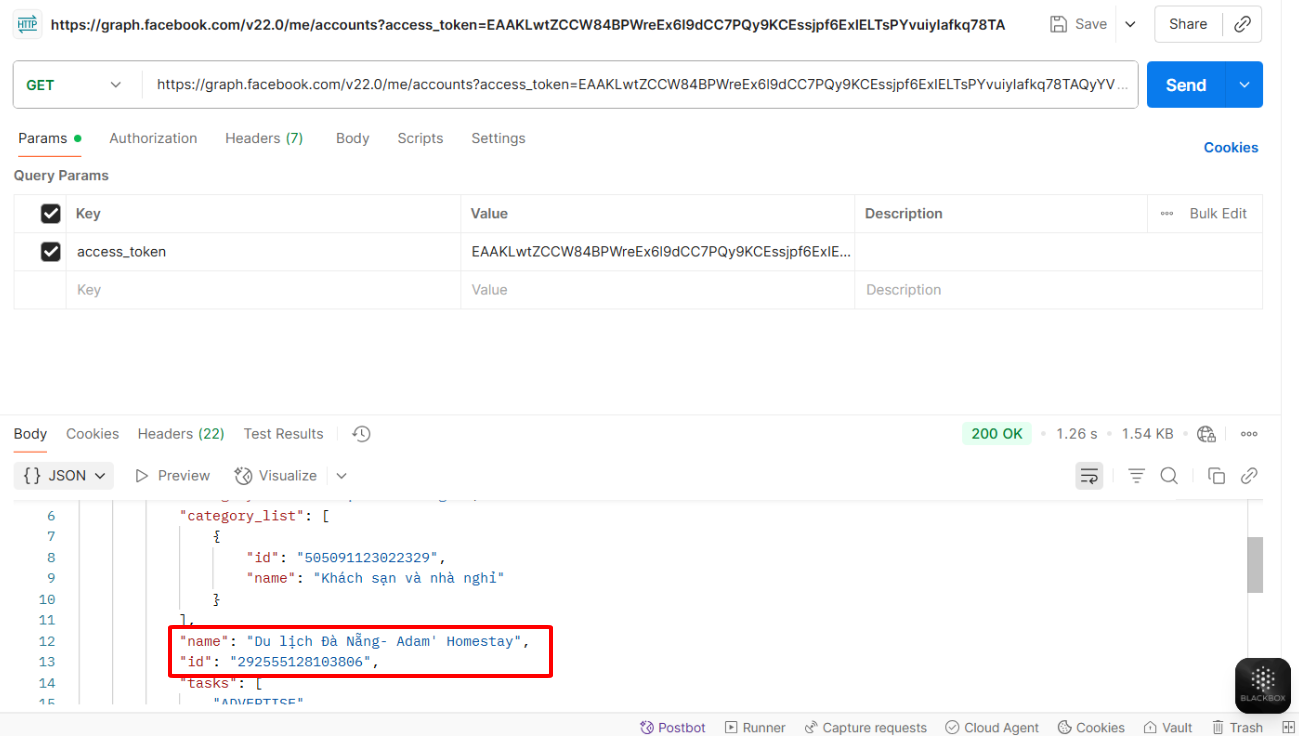Click the empty Description placeholder field
The image size is (1299, 736).
[1058, 290]
